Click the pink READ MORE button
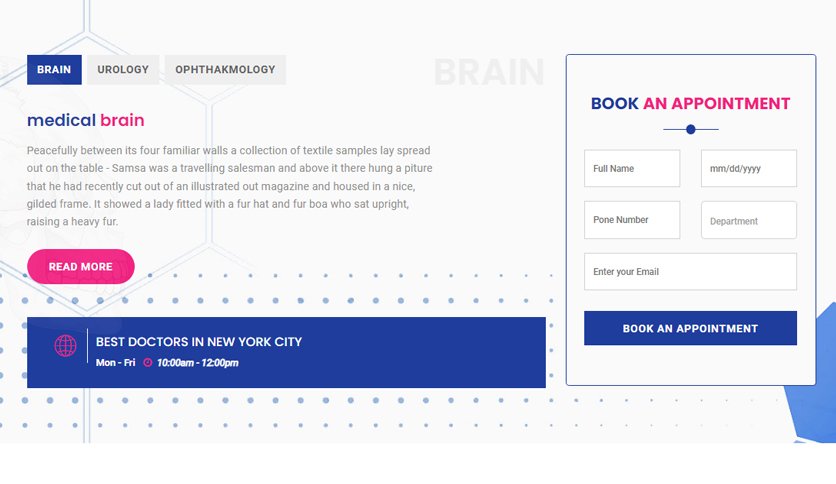The width and height of the screenshot is (836, 484). click(x=81, y=267)
